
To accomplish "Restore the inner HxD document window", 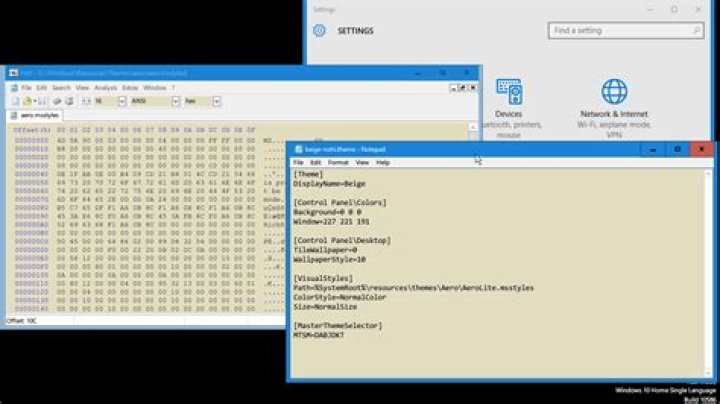I will [463, 88].
